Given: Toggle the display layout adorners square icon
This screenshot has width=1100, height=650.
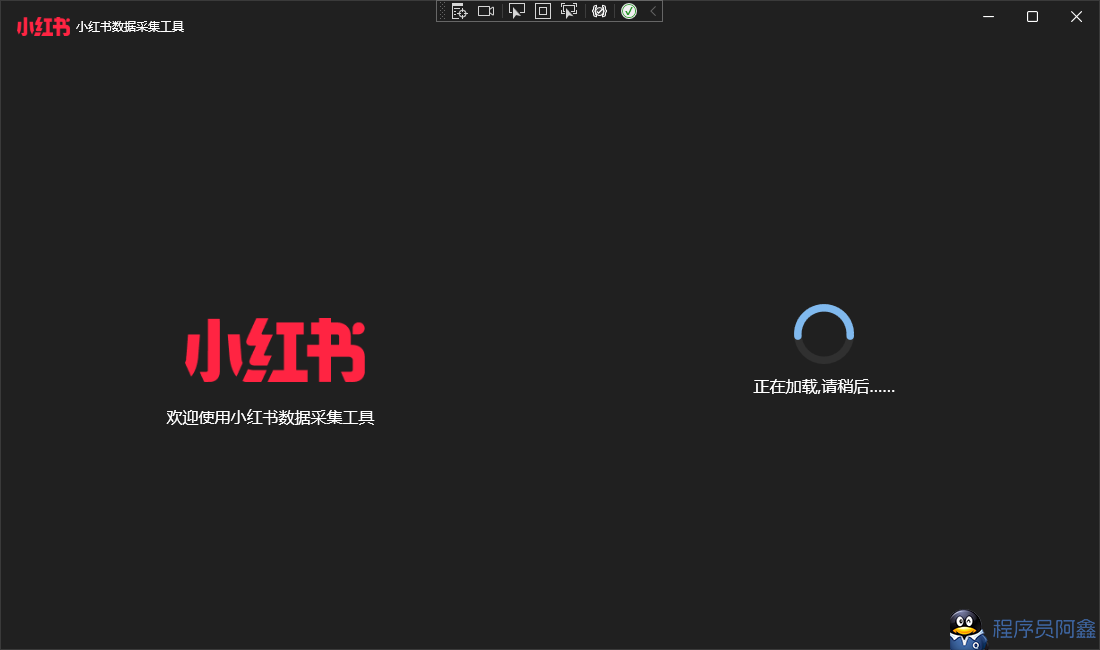Looking at the screenshot, I should 543,11.
